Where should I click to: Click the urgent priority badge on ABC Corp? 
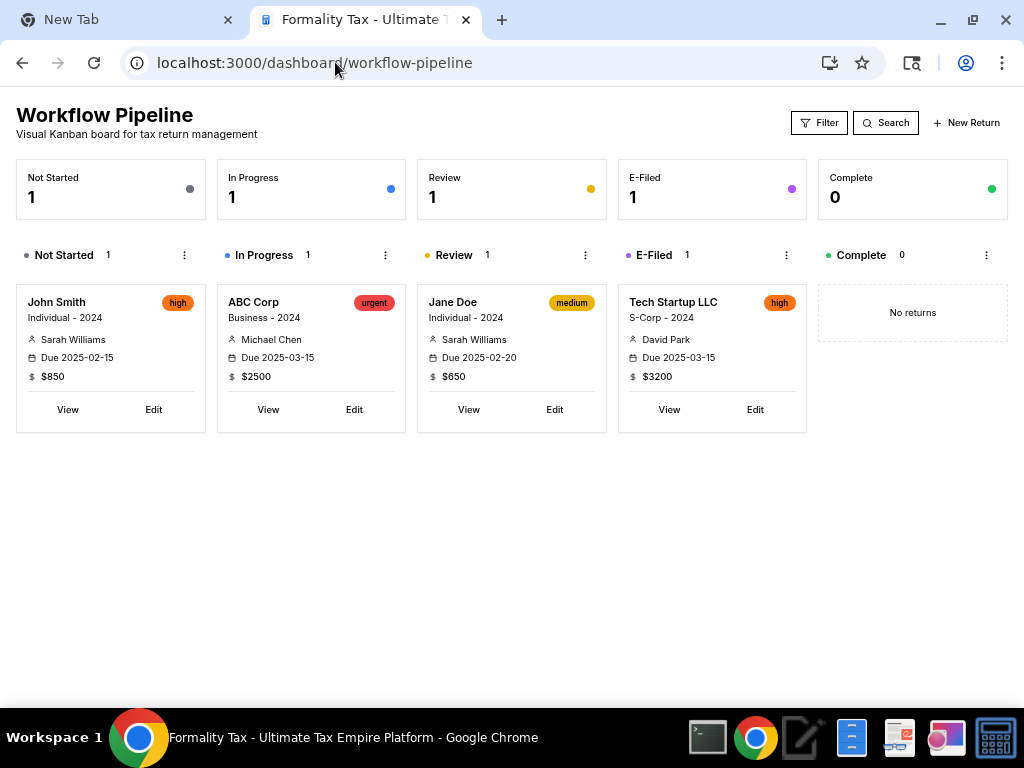click(374, 302)
